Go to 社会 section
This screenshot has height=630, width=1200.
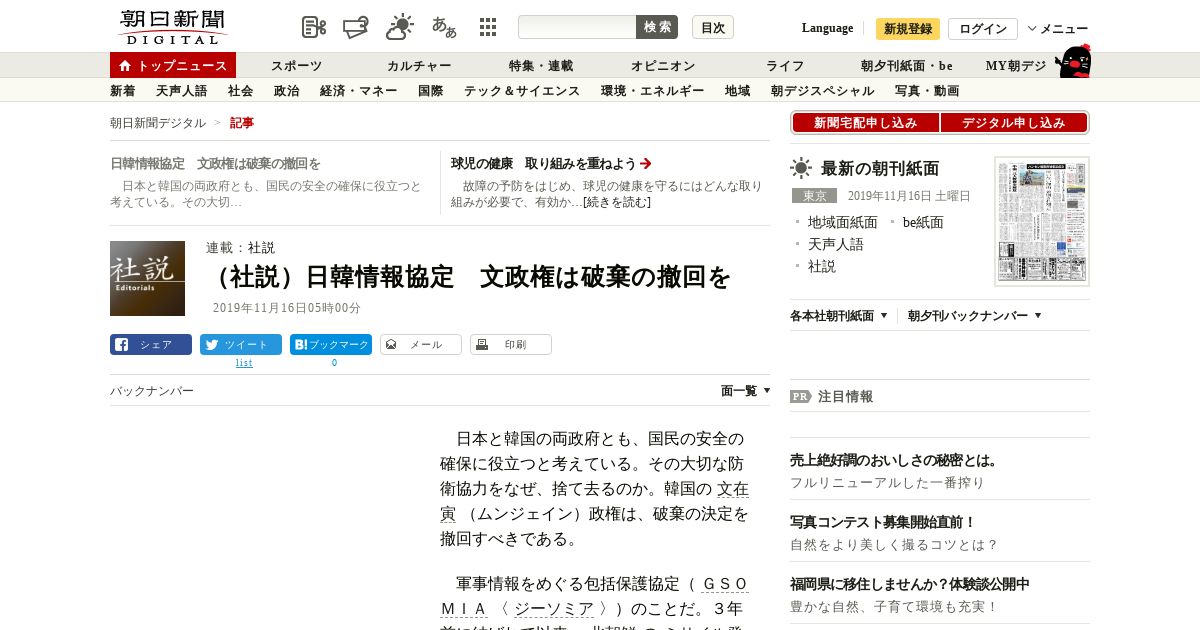pyautogui.click(x=240, y=90)
